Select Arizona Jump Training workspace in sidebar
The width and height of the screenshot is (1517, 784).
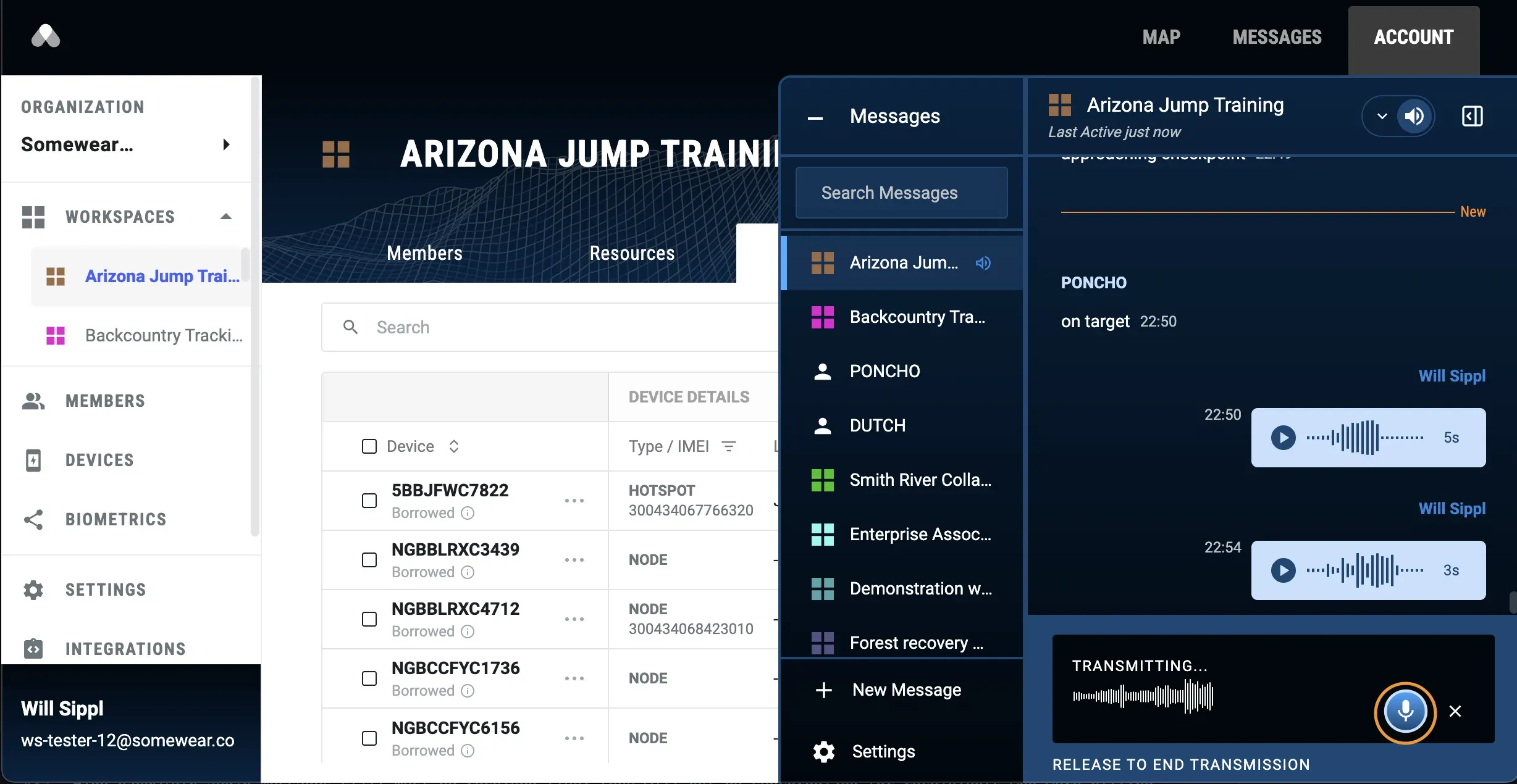pos(141,276)
